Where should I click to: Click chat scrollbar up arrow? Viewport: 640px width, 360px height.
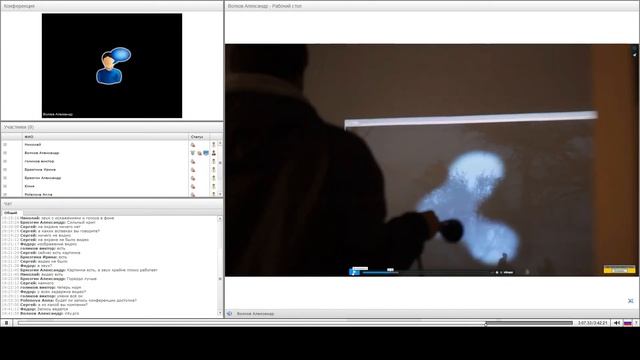220,219
